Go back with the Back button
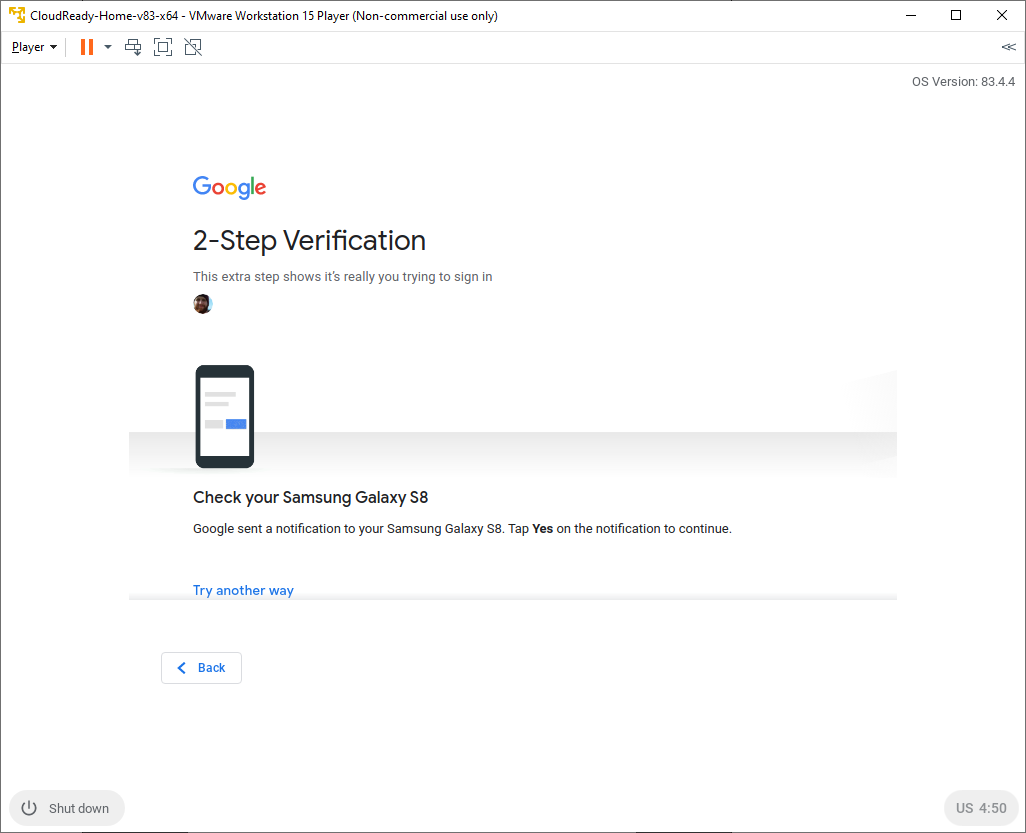The width and height of the screenshot is (1026, 833). coord(201,668)
